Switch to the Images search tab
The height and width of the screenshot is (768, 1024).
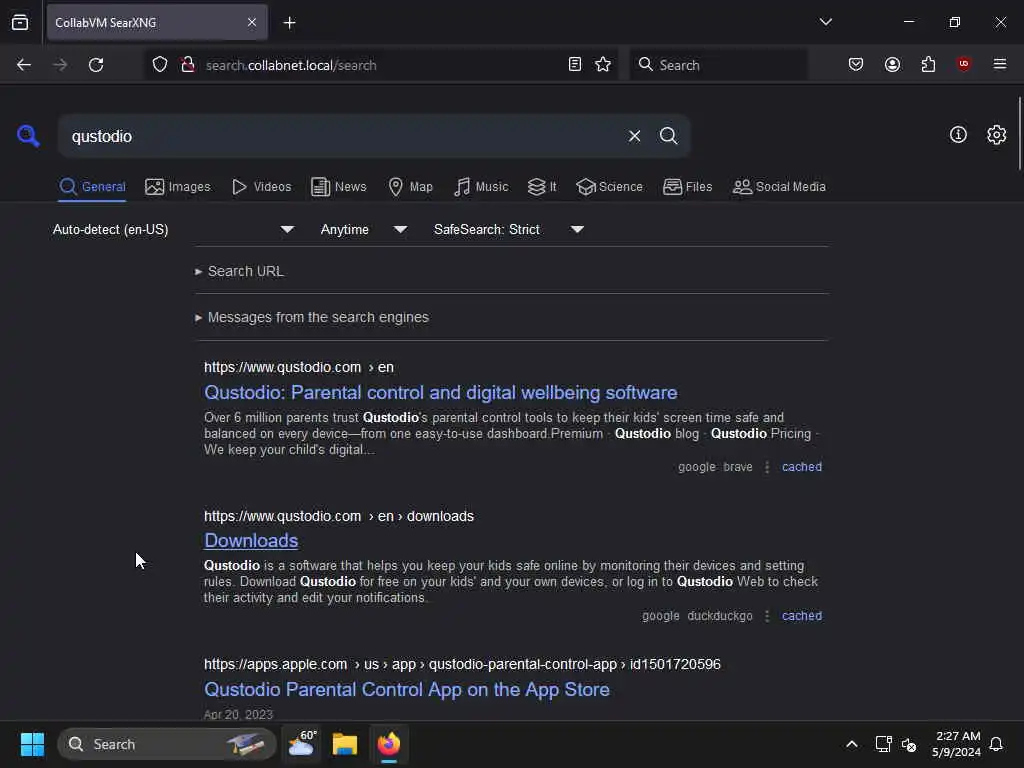pyautogui.click(x=178, y=187)
